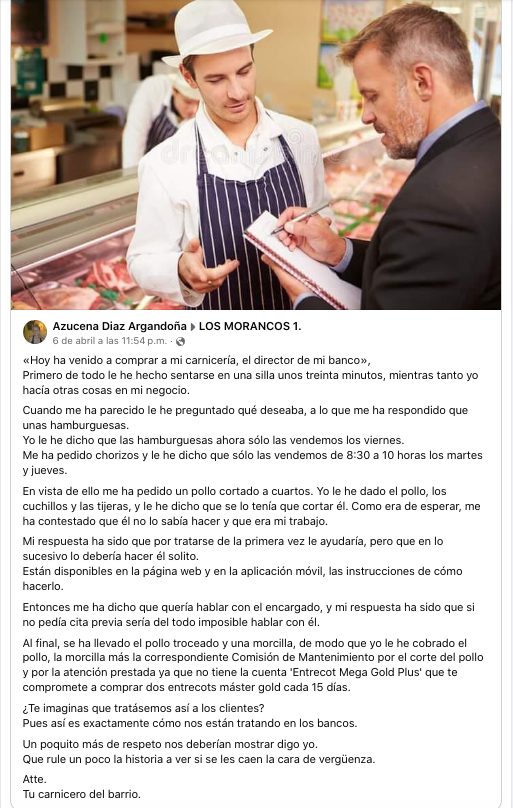This screenshot has width=513, height=808.
Task: Click paragraph starting 'Cuando me ha parecido'
Action: pos(252,441)
